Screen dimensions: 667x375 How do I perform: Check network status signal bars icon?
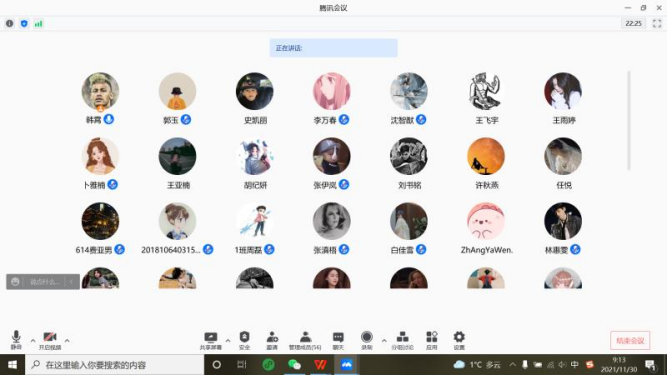pos(38,24)
